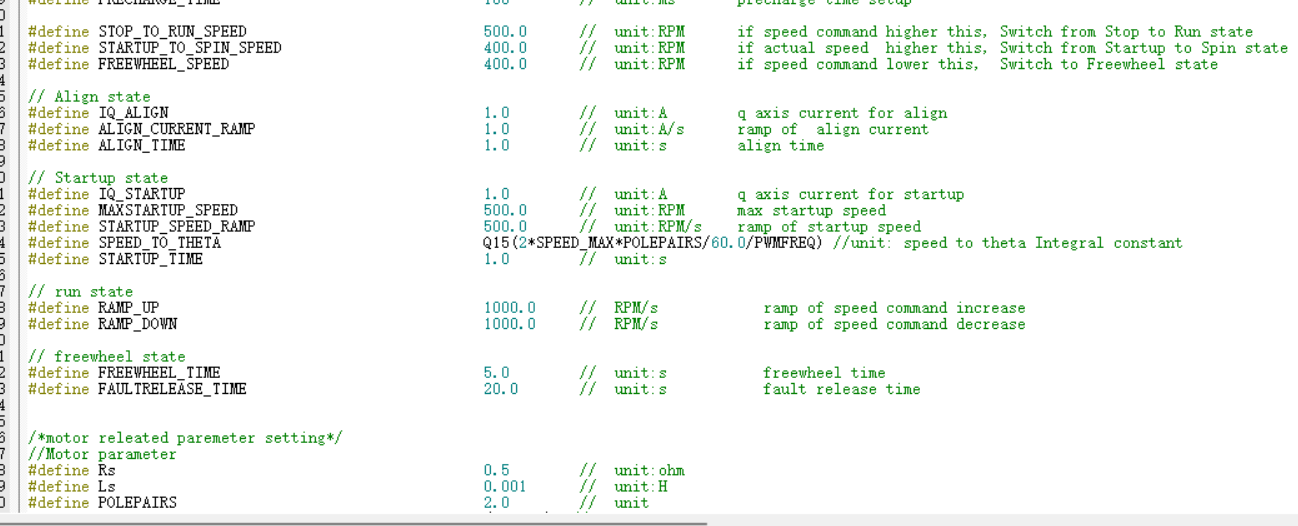Click the Q15 expression for SPEED_TO_THETA
Screen dimensions: 1298x526
click(652, 243)
